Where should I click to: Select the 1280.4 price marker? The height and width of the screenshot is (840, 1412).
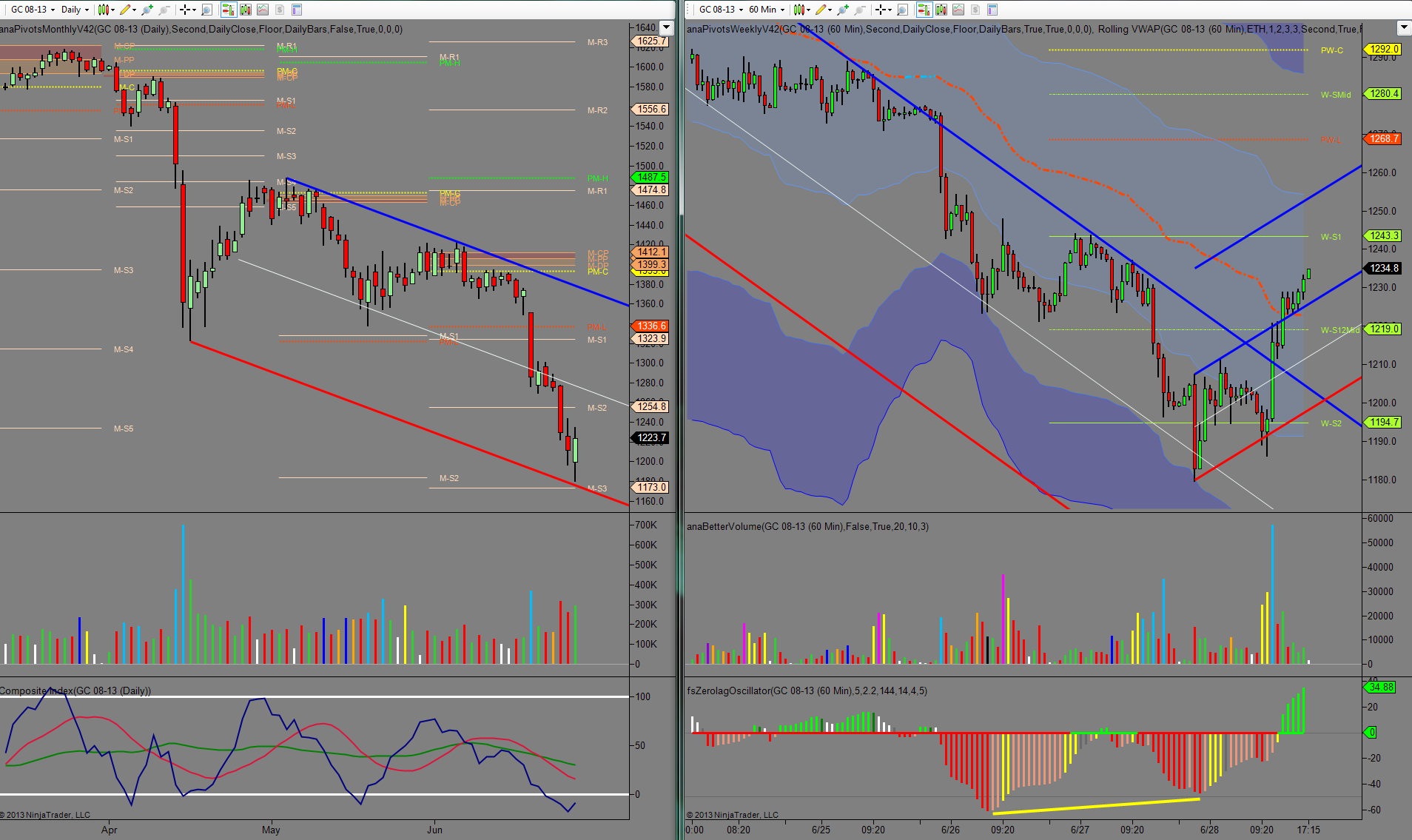tap(1382, 94)
